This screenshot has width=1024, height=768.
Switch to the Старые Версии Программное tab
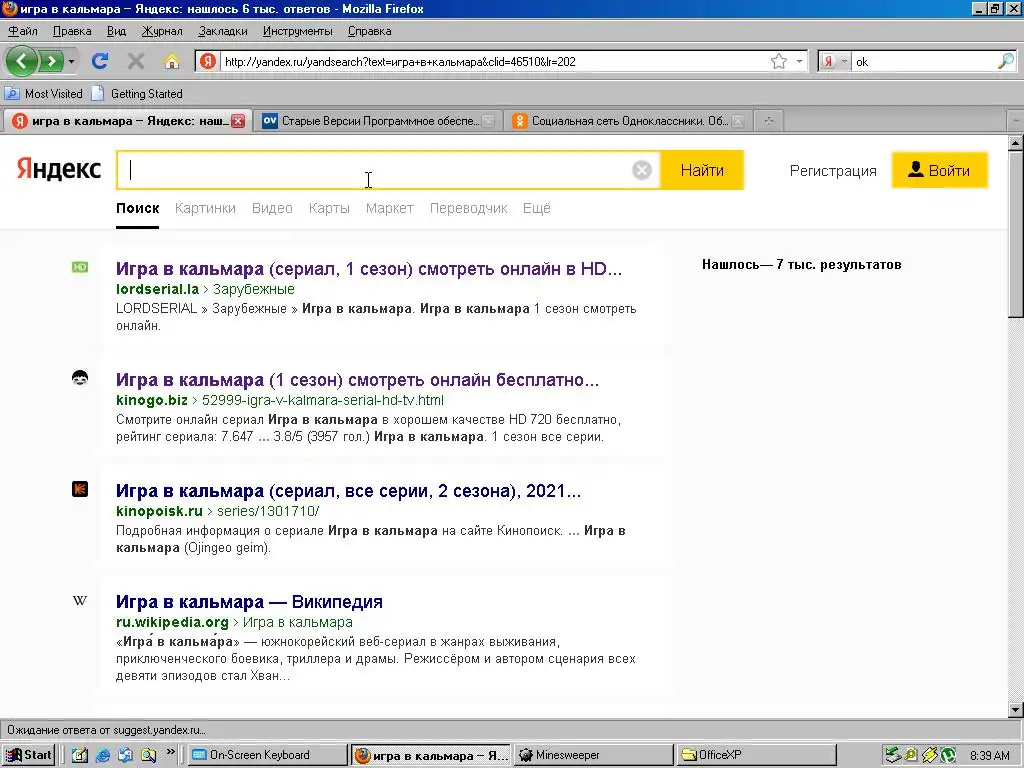tap(375, 121)
